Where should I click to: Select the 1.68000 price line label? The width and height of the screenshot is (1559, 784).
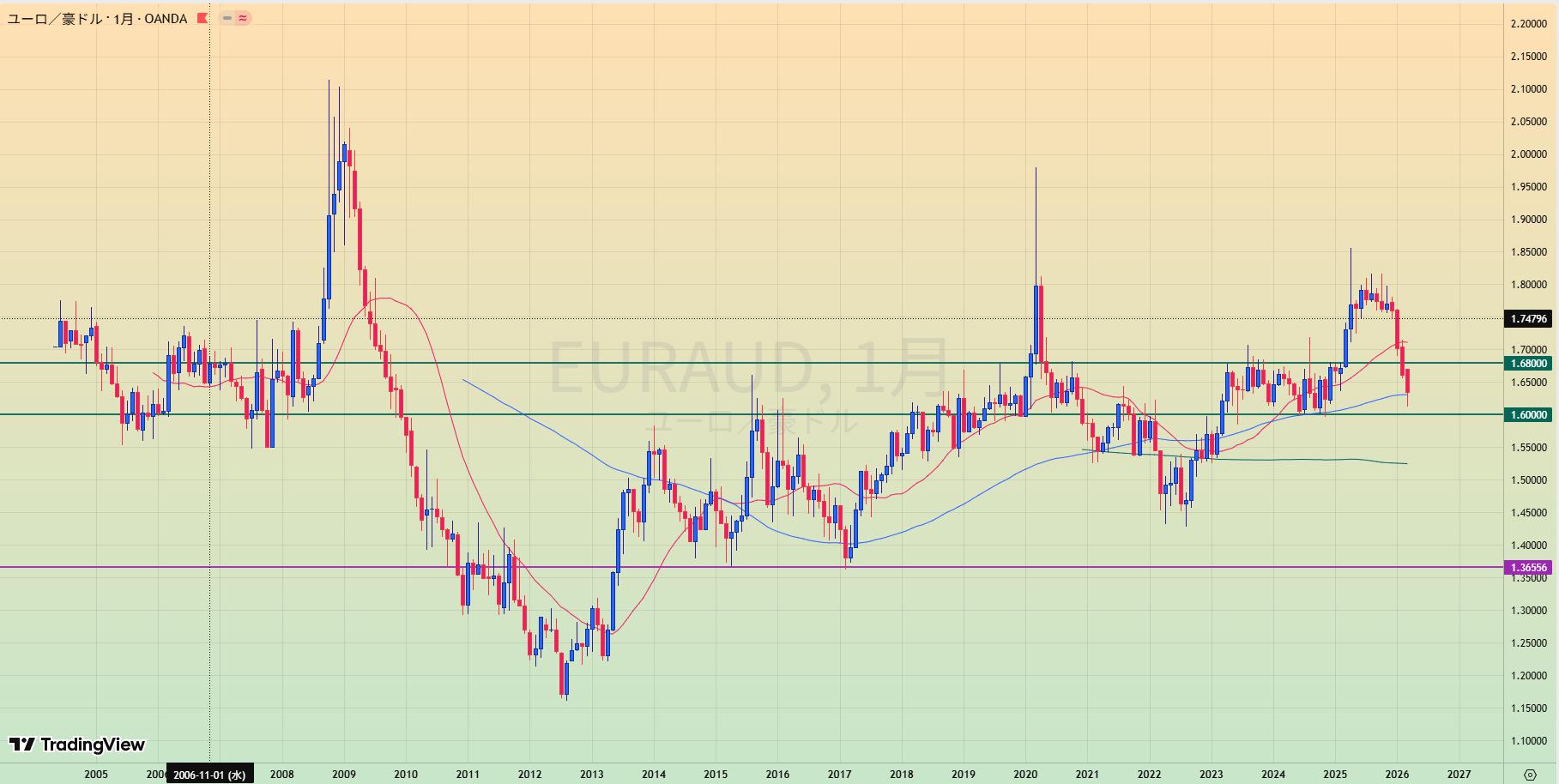coord(1528,363)
